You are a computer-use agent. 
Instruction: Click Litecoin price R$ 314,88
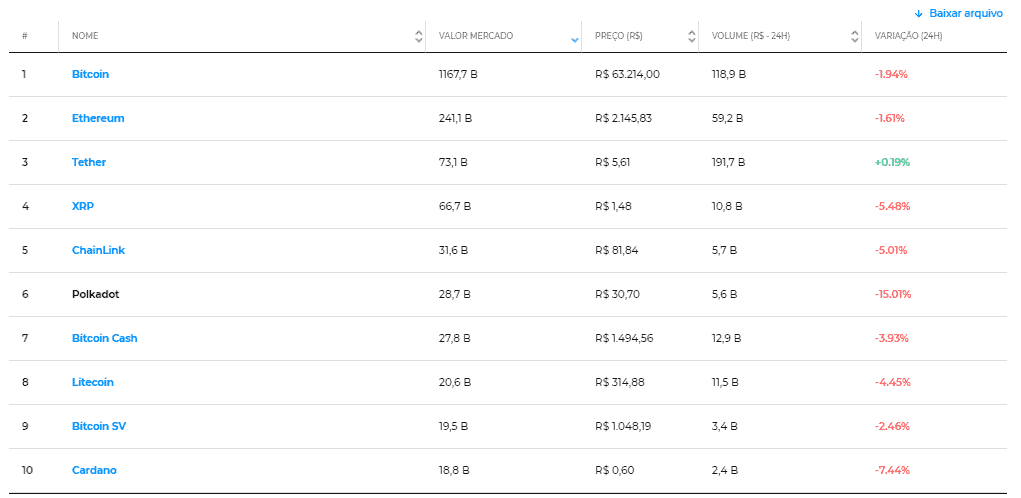pos(620,382)
